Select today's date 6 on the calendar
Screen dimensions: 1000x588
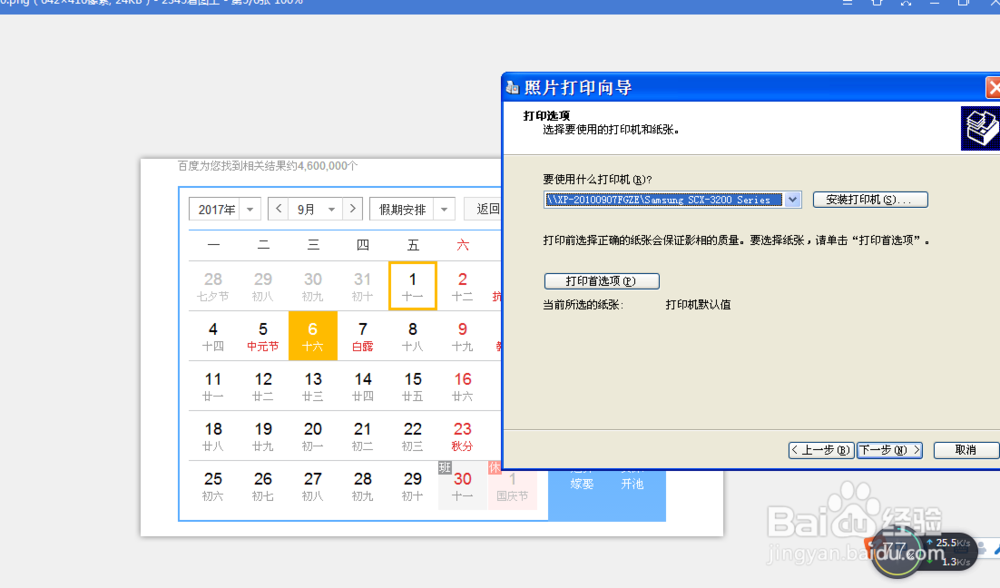[x=312, y=337]
